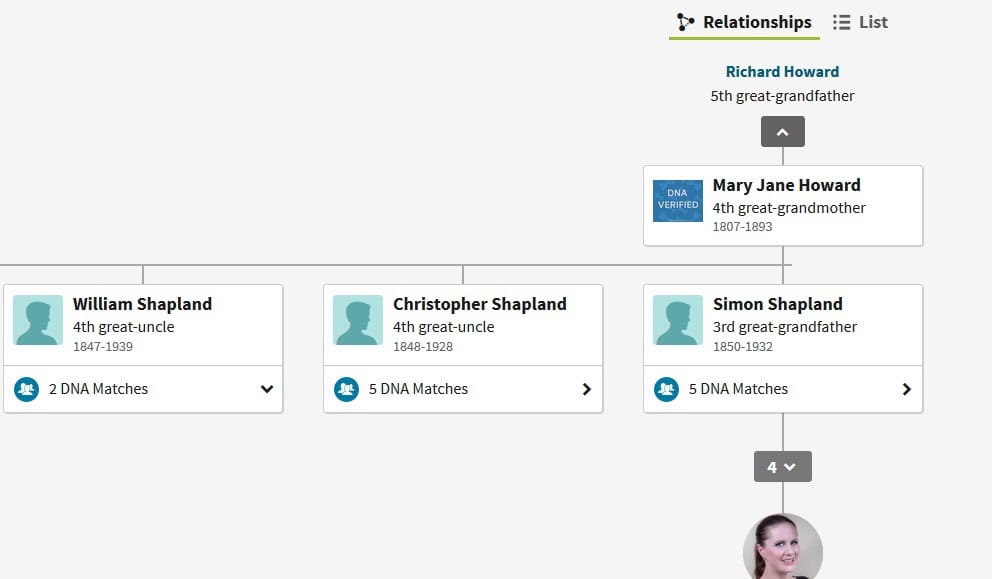Click the DNA matches icon under Simon Shapland

pos(666,389)
